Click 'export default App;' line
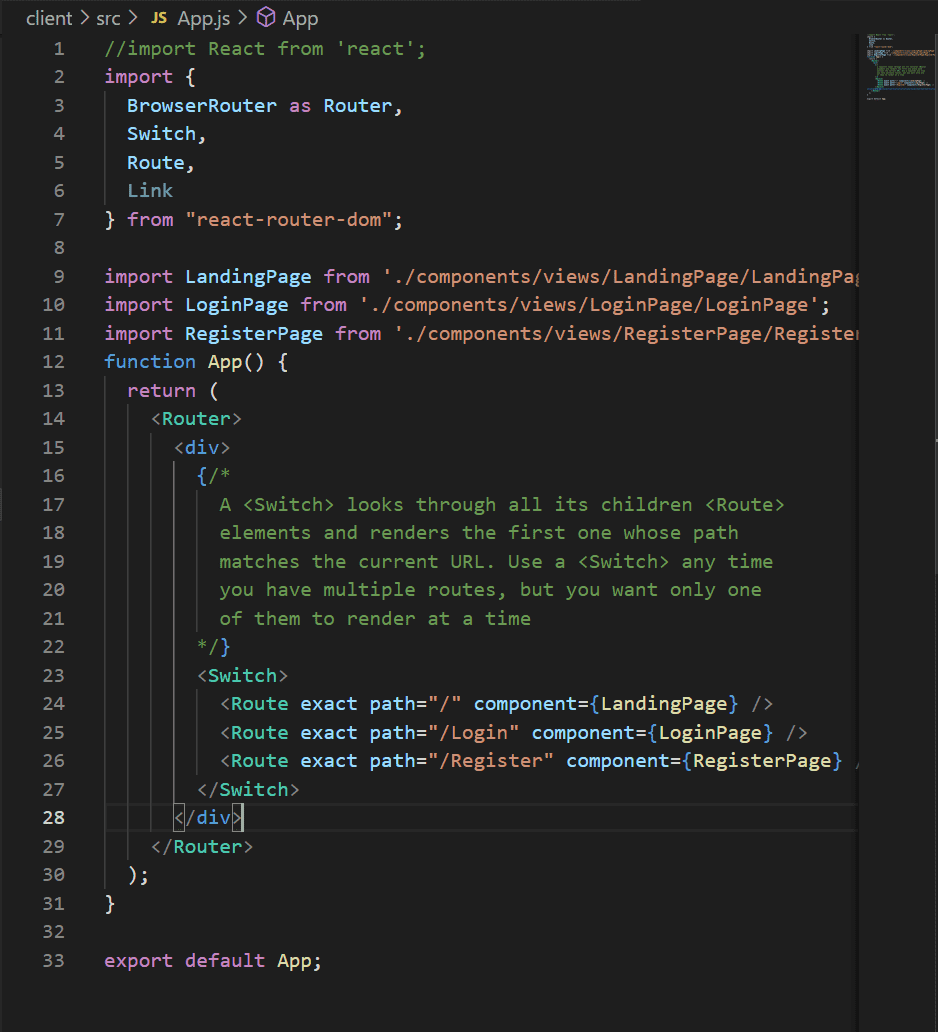Viewport: 938px width, 1032px height. coord(213,960)
